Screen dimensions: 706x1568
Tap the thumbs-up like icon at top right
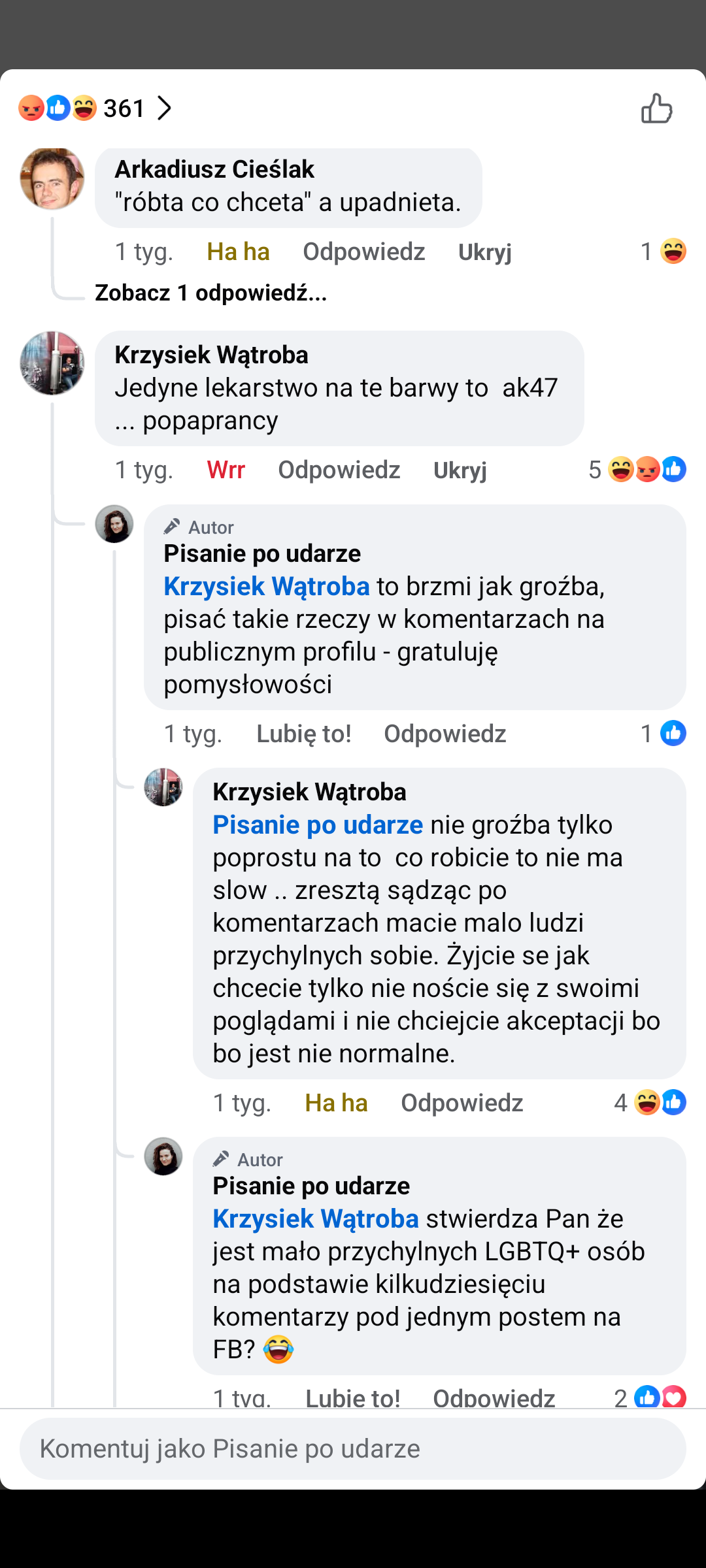(656, 108)
